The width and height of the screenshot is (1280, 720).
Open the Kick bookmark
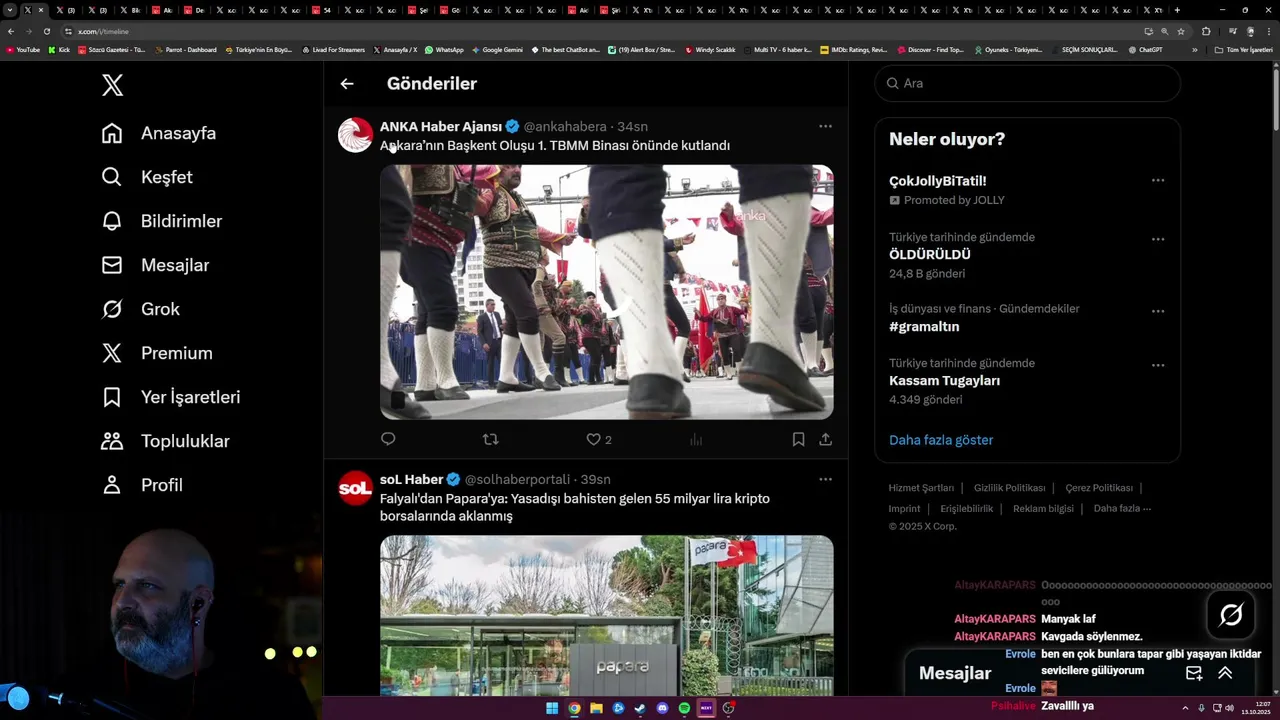(59, 49)
